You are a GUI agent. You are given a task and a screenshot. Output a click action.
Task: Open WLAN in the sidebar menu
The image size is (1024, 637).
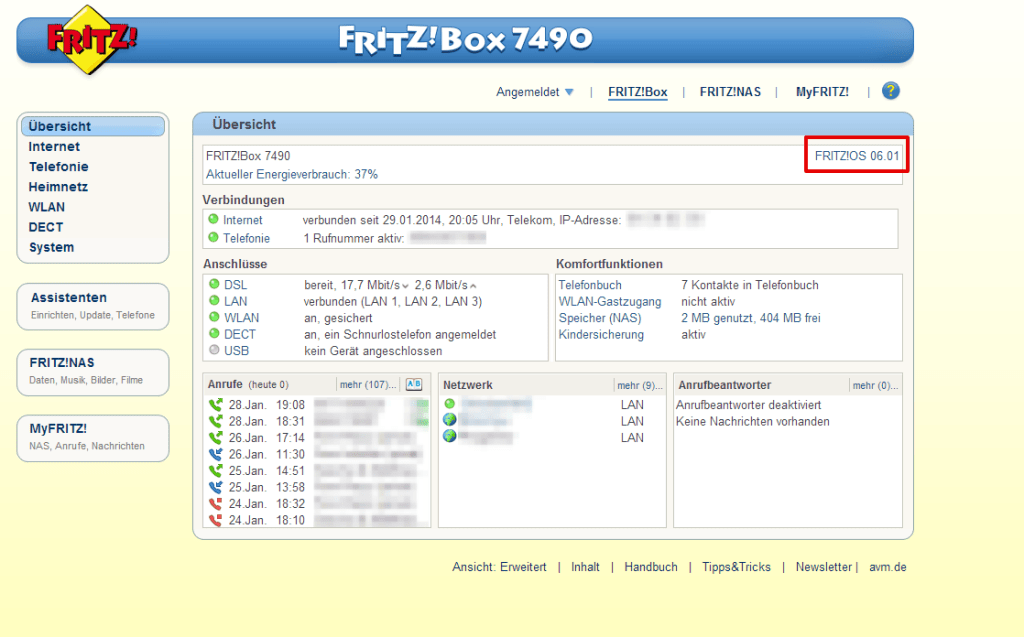[x=46, y=207]
